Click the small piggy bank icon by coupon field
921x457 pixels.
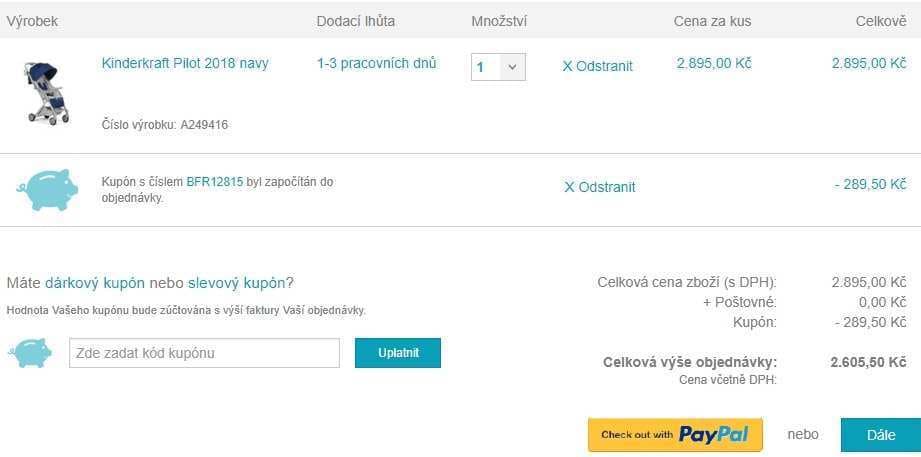pos(30,353)
